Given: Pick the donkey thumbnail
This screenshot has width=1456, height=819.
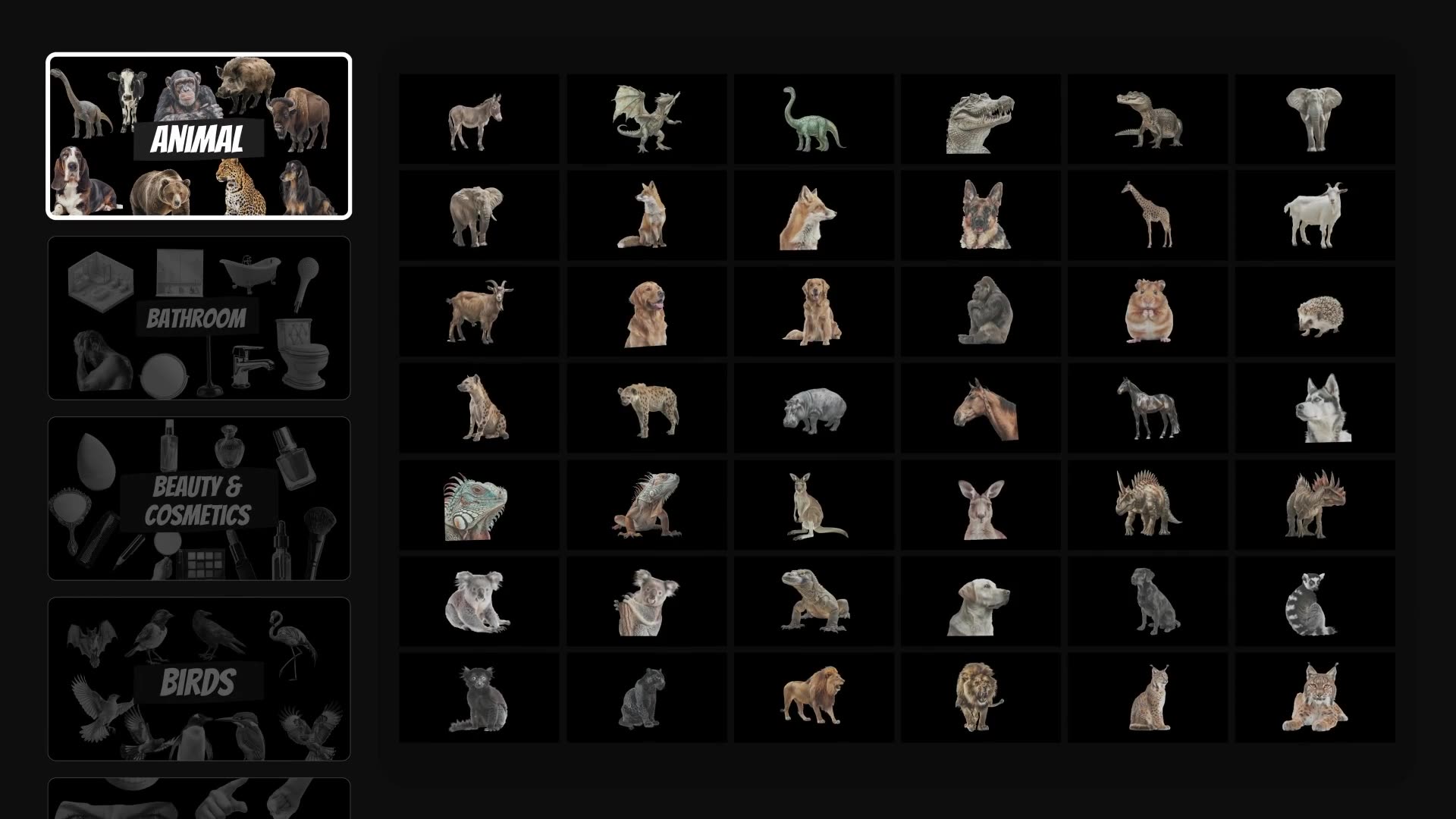Looking at the screenshot, I should (x=479, y=119).
